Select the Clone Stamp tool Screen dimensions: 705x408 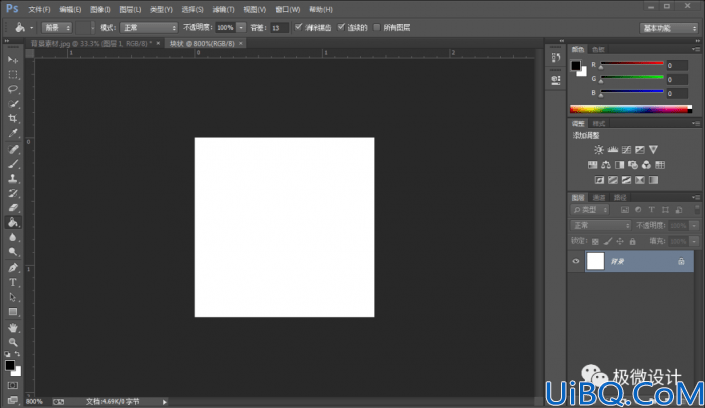pyautogui.click(x=13, y=179)
